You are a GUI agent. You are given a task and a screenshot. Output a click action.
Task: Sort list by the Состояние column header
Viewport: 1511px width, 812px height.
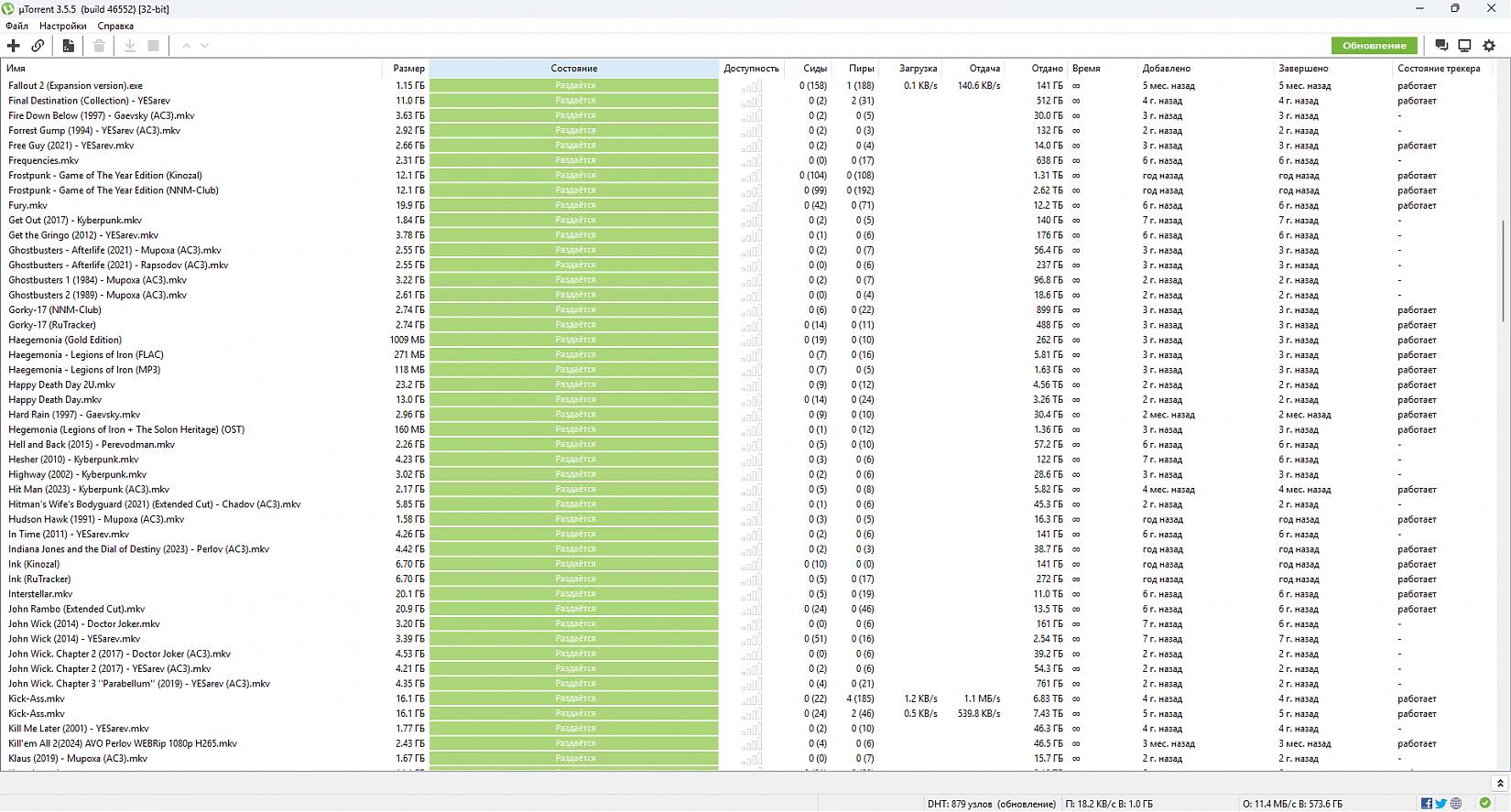click(574, 69)
